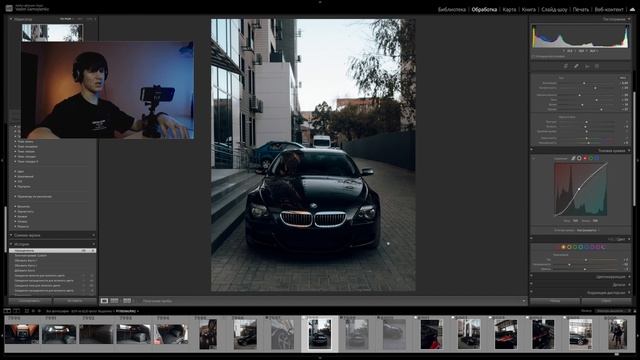Viewport: 640px width, 360px height.
Task: Expand the Цветокоррекция panel triangle
Action: [x=629, y=276]
